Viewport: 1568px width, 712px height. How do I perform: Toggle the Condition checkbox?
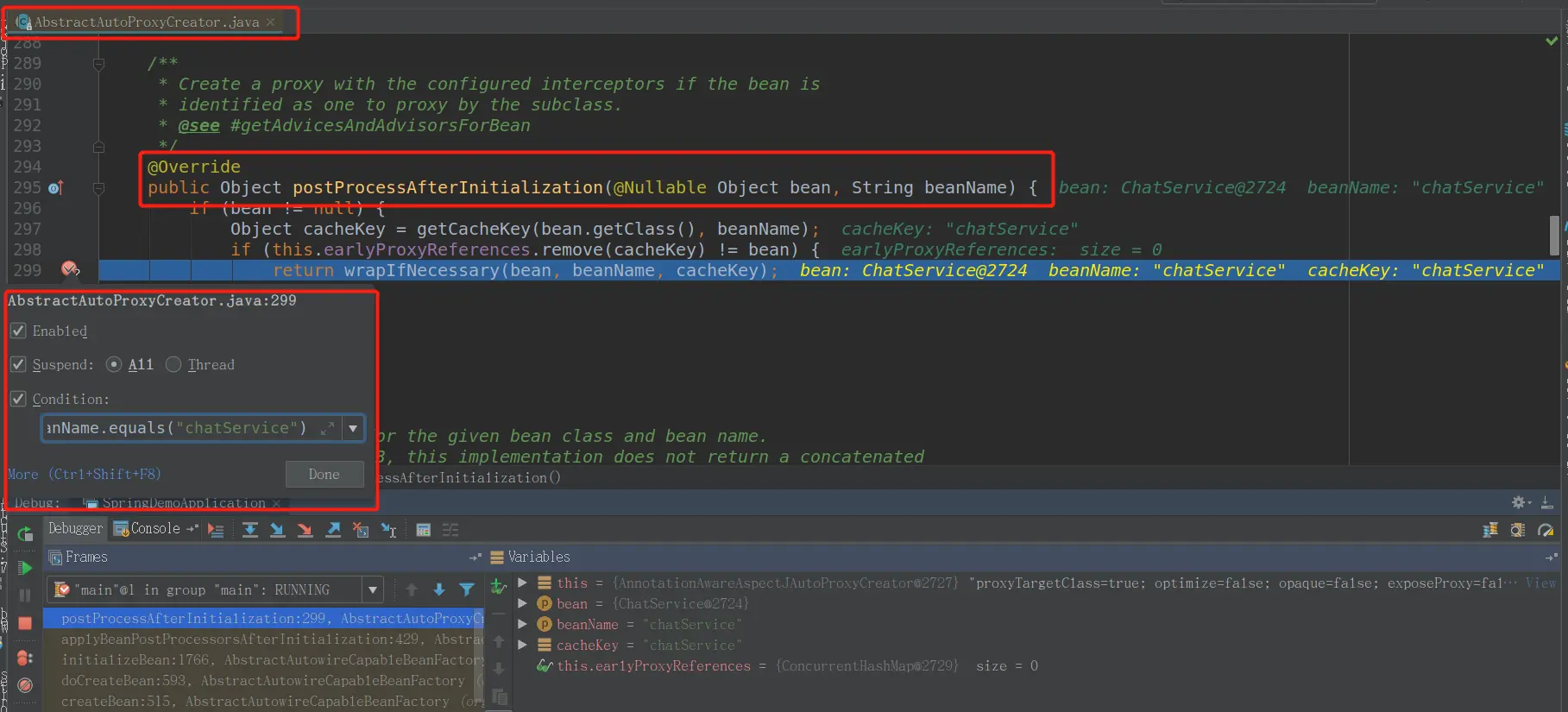point(18,399)
